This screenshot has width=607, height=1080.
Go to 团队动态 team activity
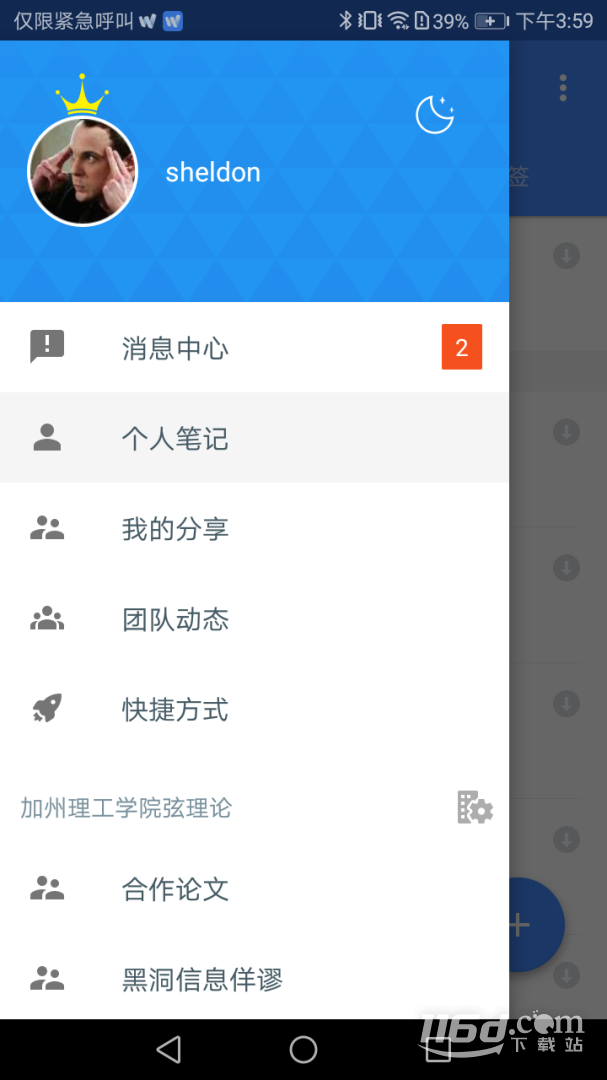(254, 619)
